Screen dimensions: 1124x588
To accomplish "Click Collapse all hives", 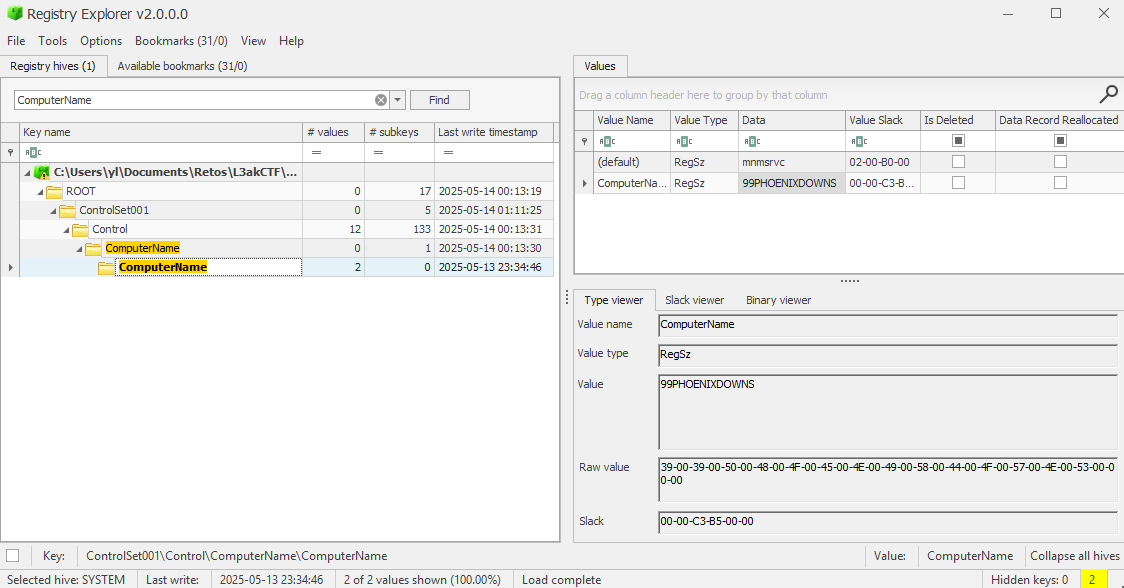I will 1074,556.
